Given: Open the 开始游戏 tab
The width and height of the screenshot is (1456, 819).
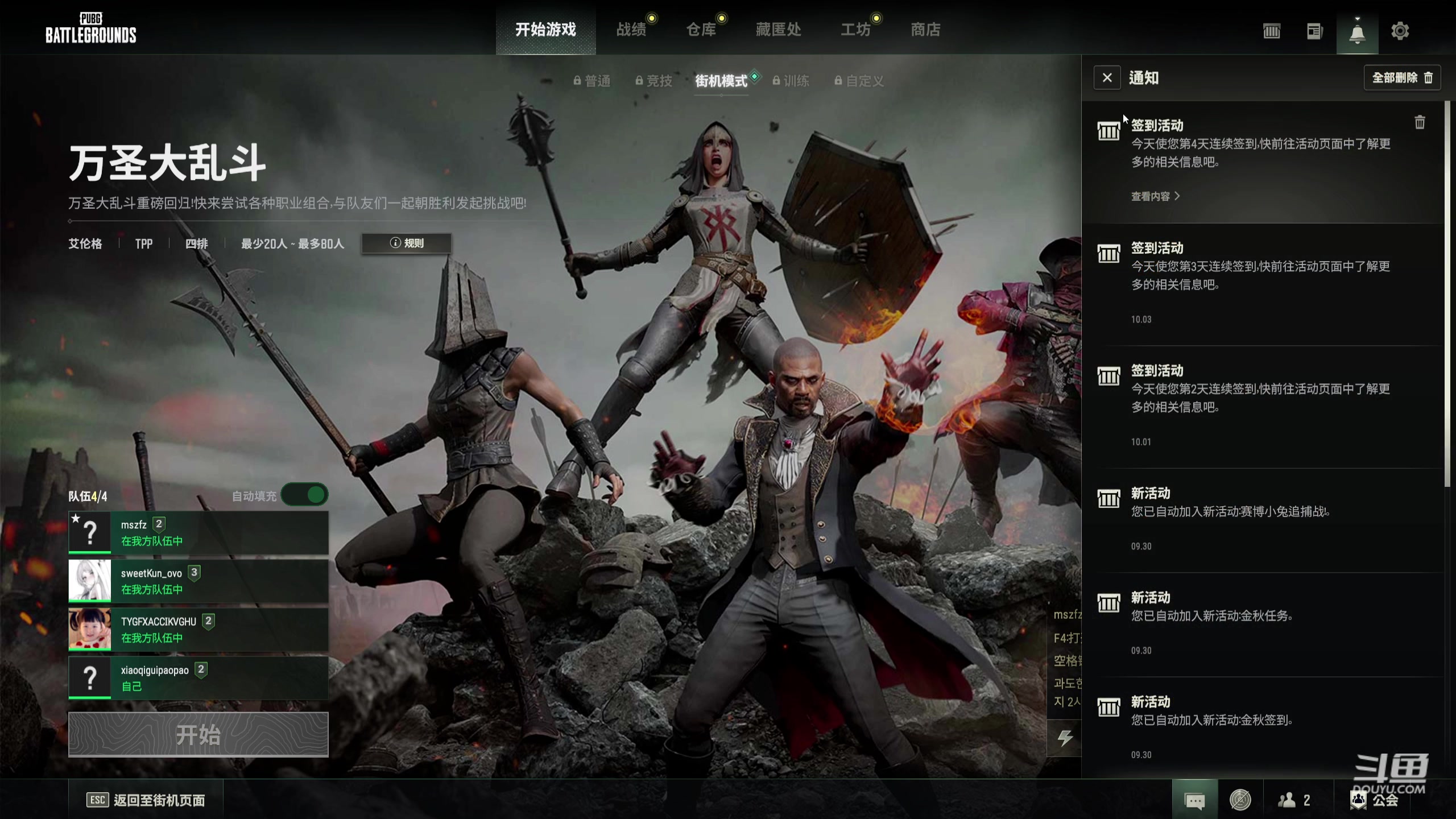Looking at the screenshot, I should (545, 30).
